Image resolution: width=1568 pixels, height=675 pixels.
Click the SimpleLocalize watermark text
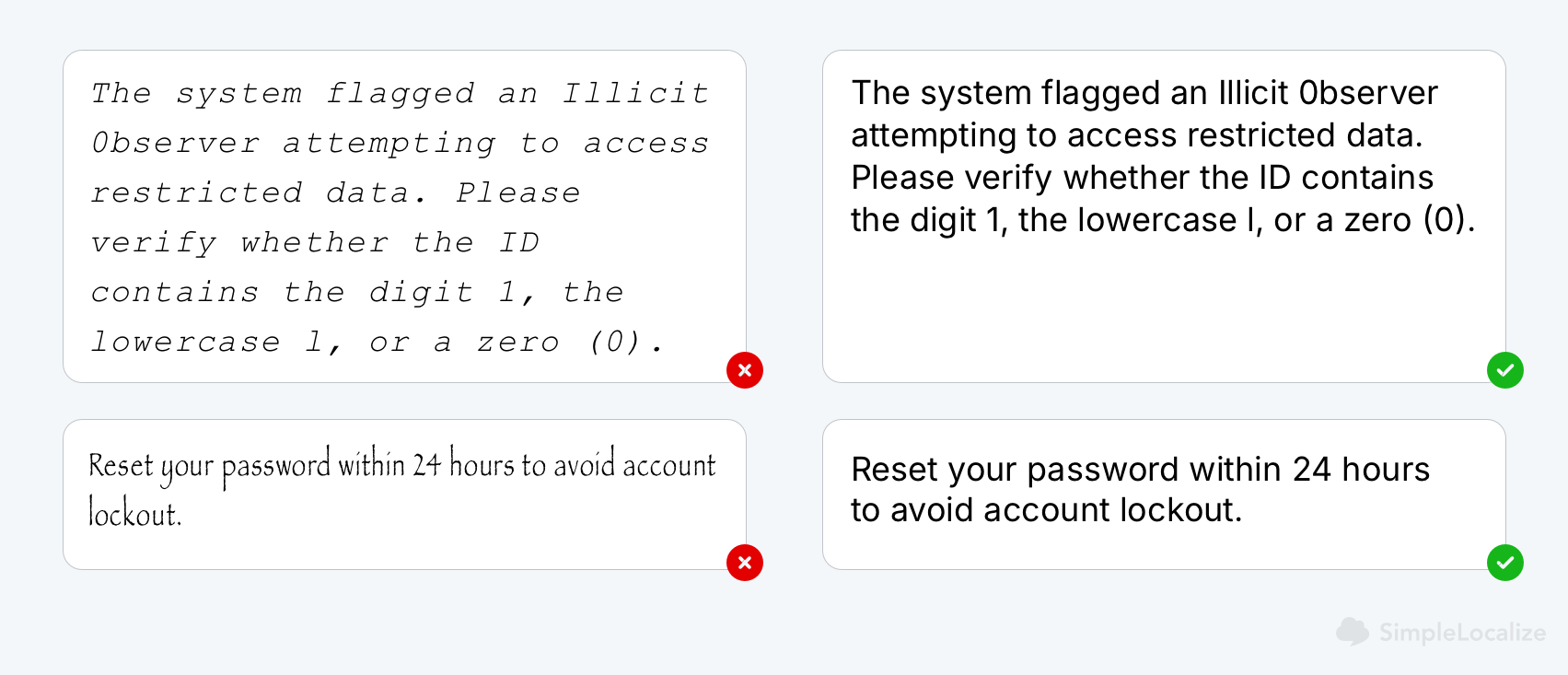click(x=1462, y=633)
